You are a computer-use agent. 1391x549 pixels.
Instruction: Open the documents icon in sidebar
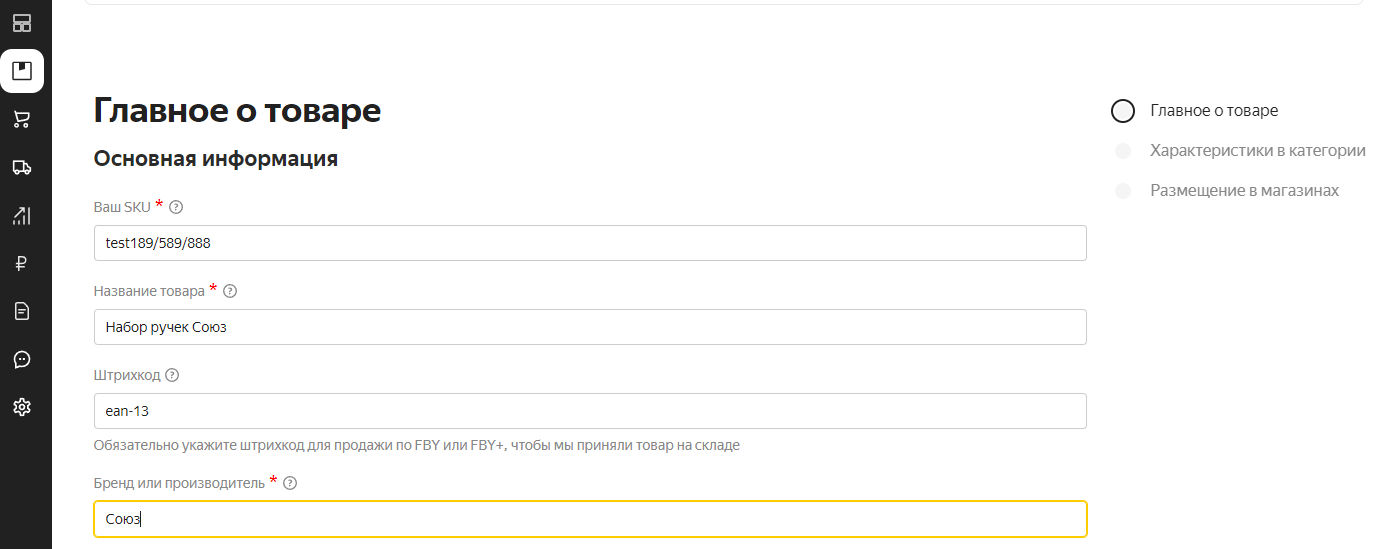22,311
